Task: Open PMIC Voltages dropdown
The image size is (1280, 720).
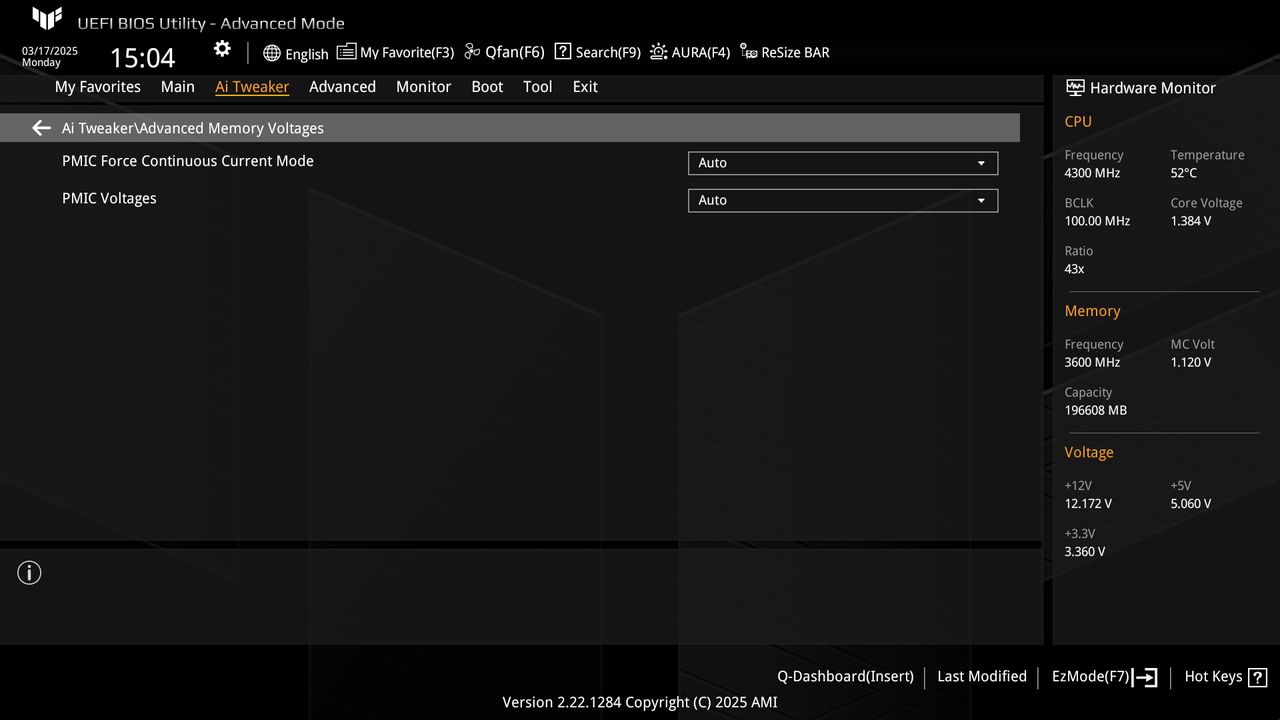Action: [x=843, y=200]
